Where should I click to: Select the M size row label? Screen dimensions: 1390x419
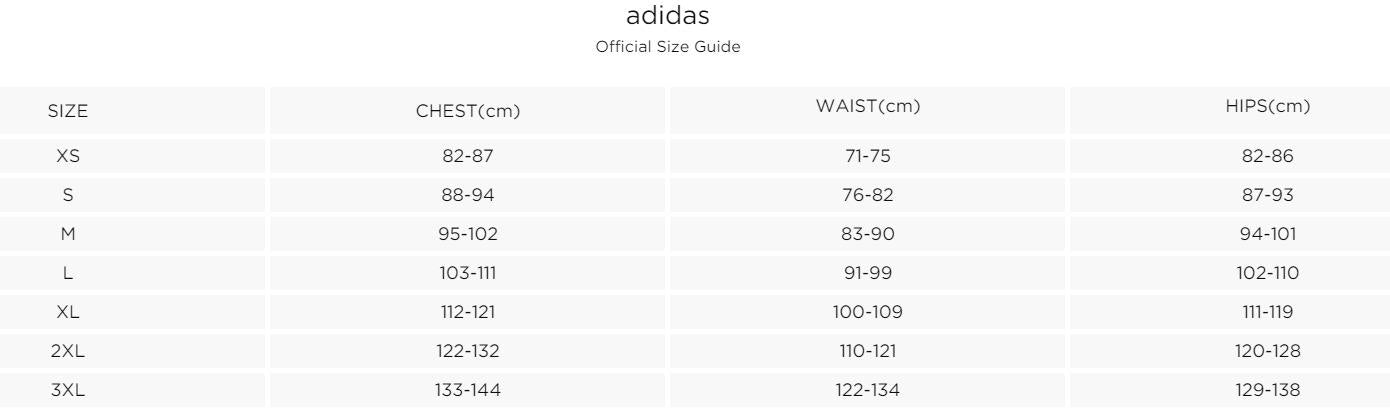pos(68,234)
